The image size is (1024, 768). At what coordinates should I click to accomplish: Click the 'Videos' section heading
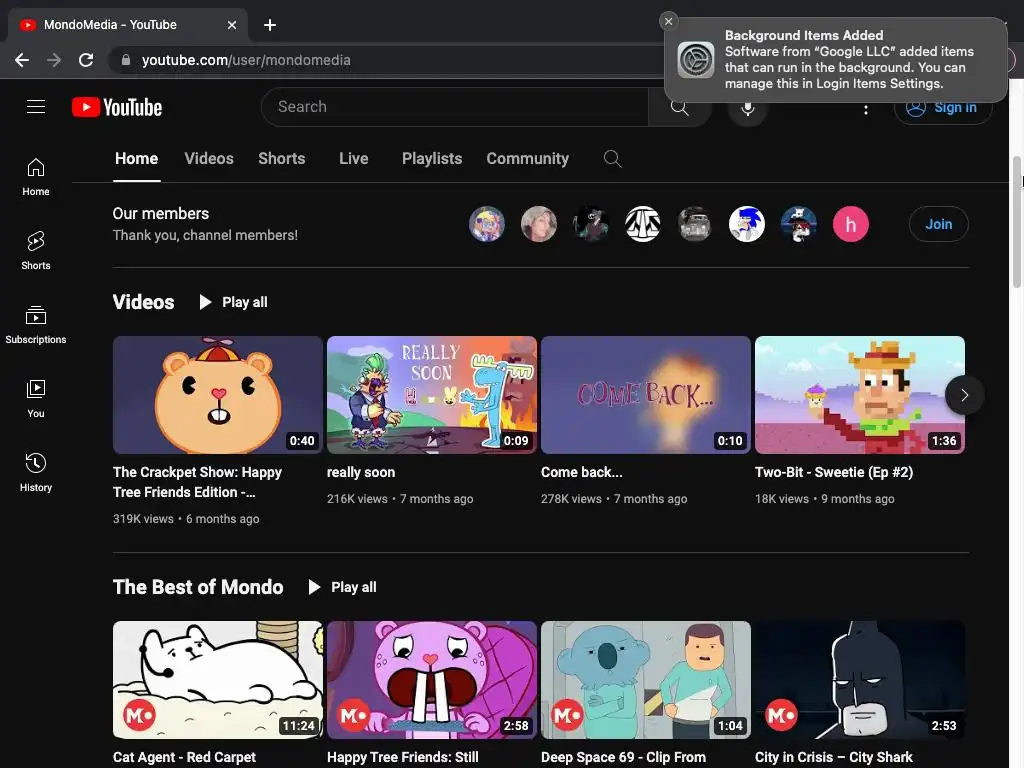(x=143, y=302)
